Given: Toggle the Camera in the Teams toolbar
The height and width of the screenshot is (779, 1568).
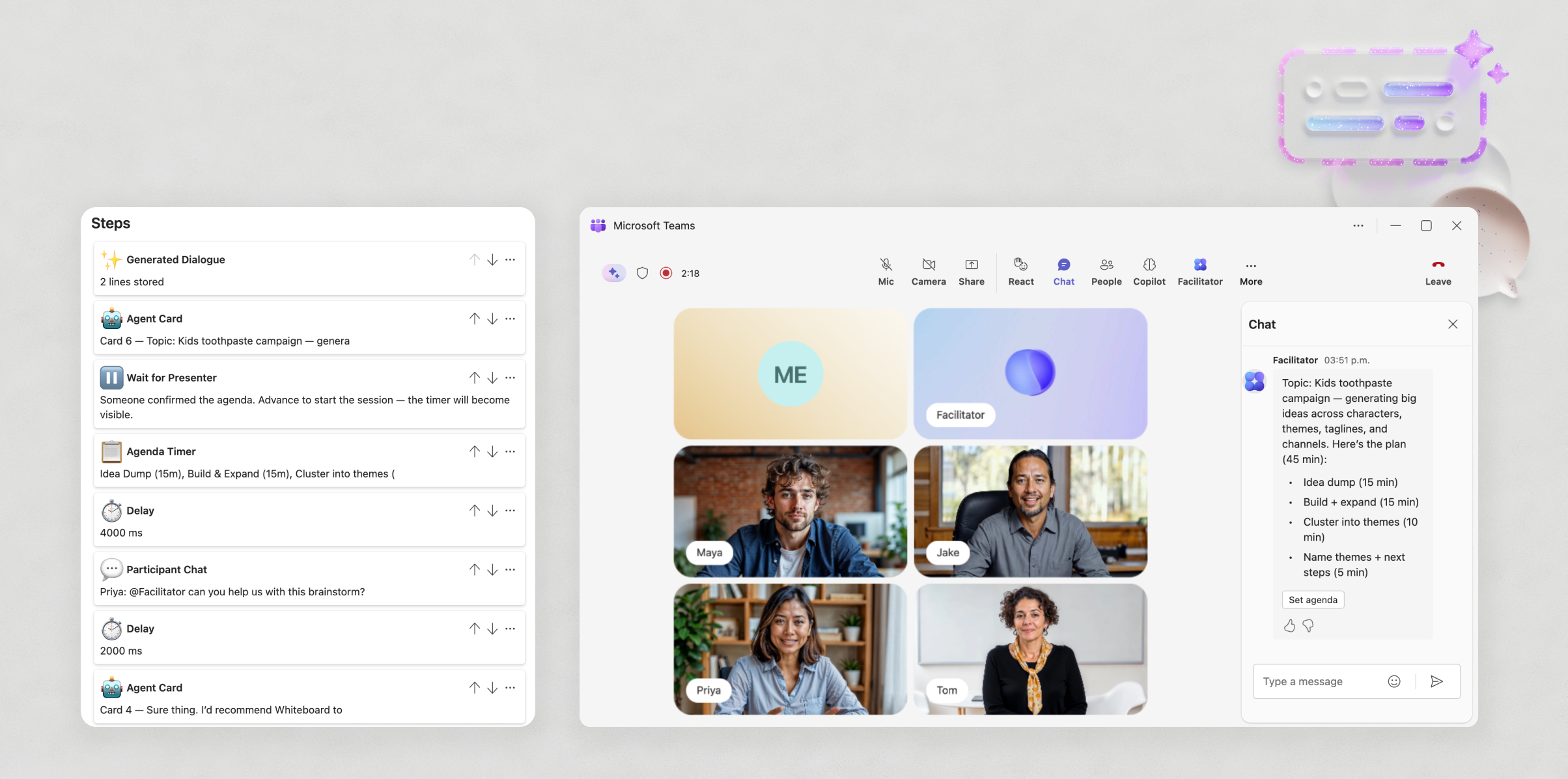Looking at the screenshot, I should pos(929,272).
